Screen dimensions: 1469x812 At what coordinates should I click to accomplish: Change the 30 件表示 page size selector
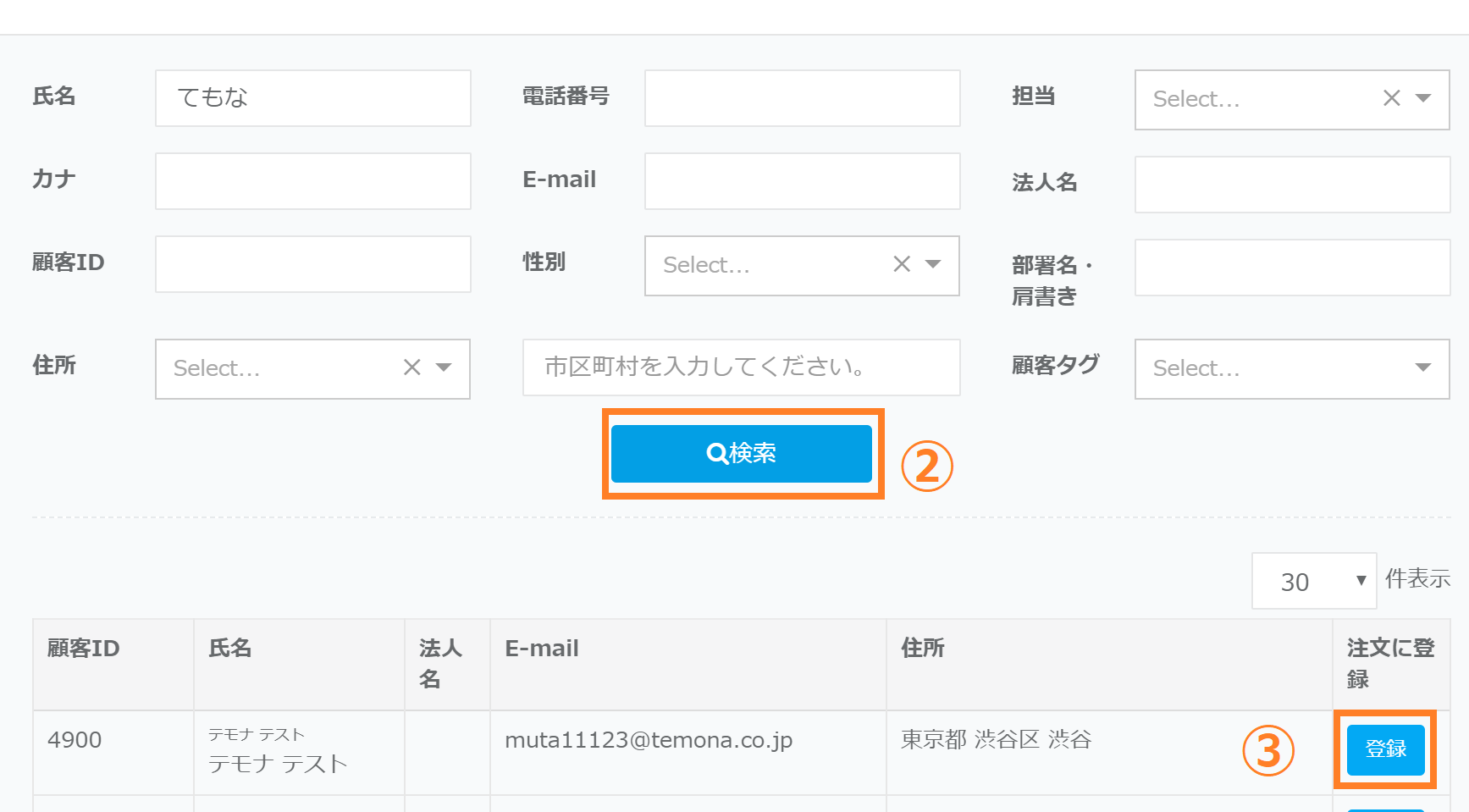pyautogui.click(x=1313, y=581)
